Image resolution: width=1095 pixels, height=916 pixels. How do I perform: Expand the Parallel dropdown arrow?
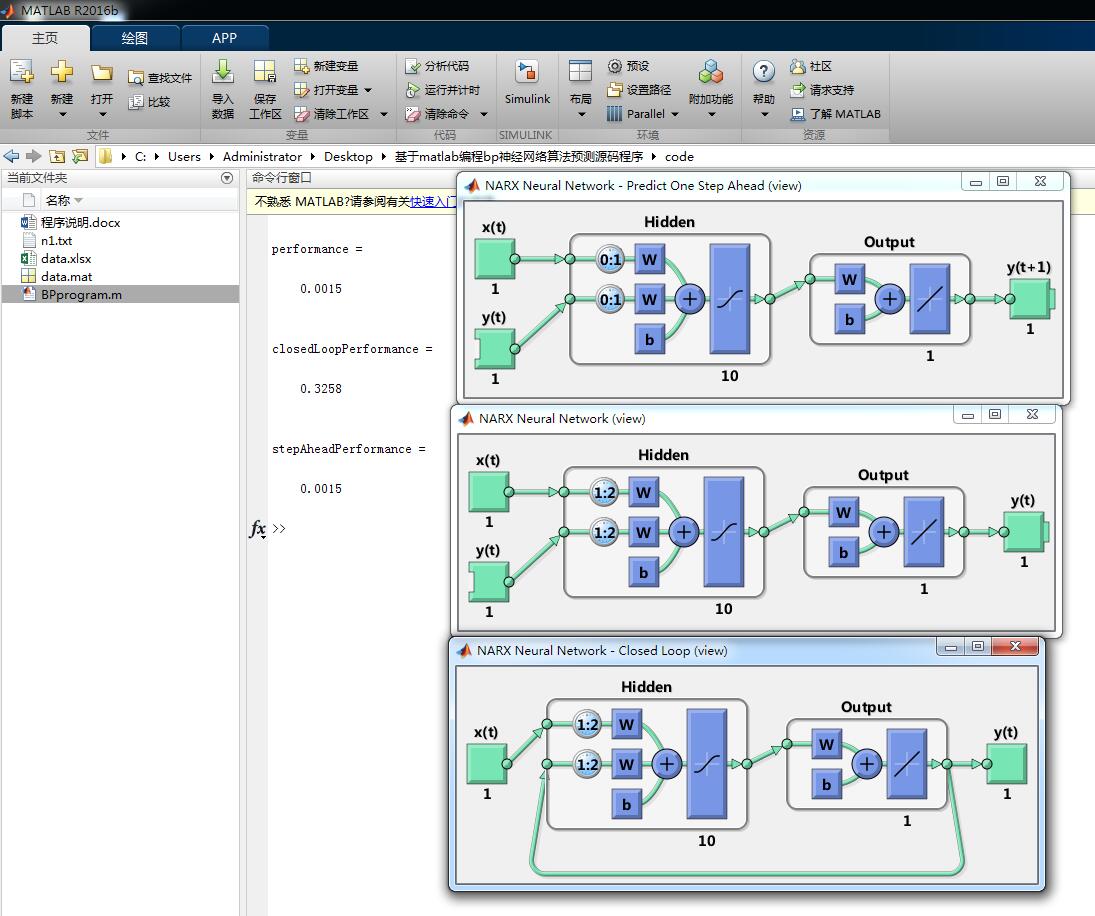[x=675, y=114]
